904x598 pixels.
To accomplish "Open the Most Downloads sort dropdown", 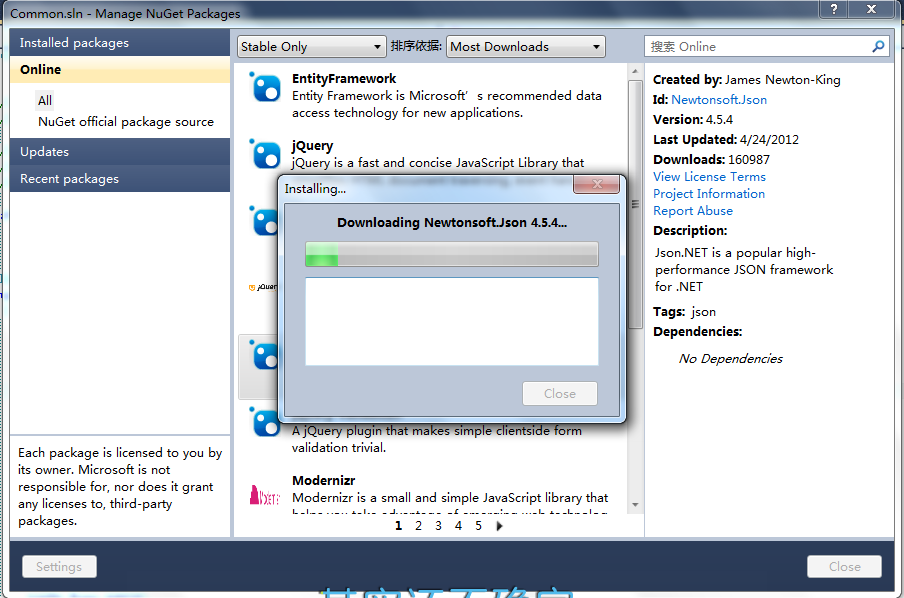I will [x=526, y=47].
